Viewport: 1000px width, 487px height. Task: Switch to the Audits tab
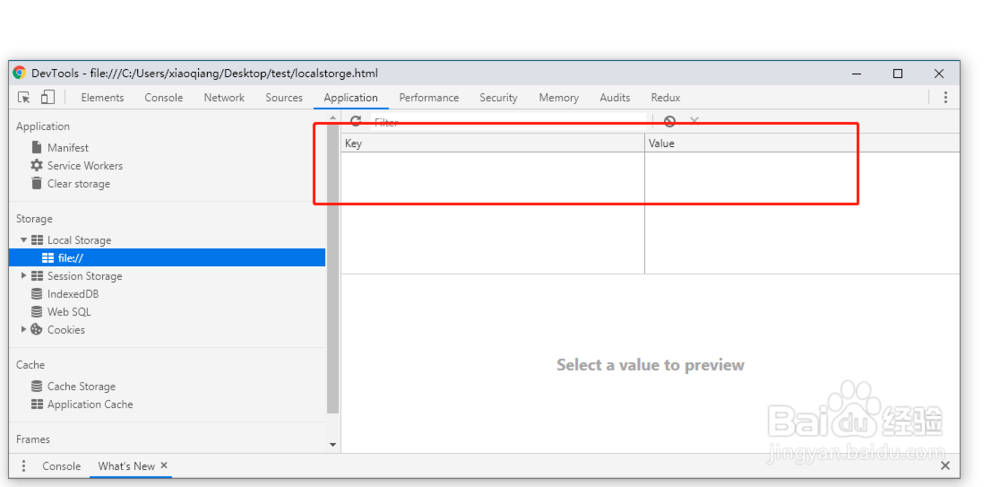[615, 98]
